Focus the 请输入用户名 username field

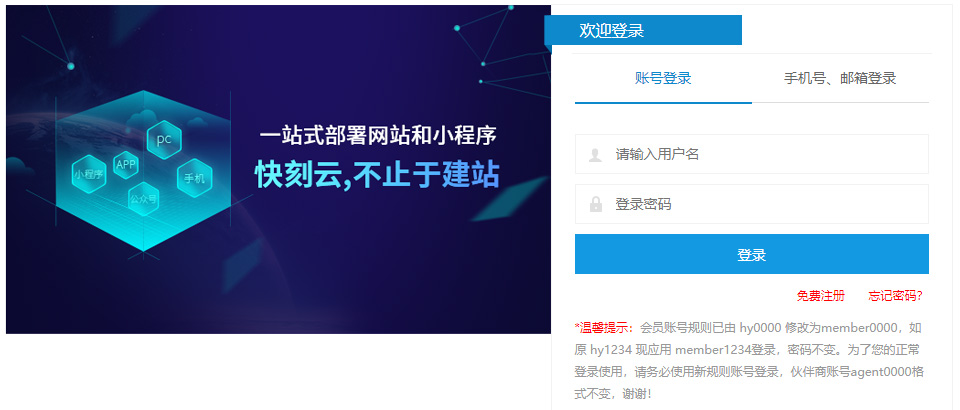pos(752,154)
